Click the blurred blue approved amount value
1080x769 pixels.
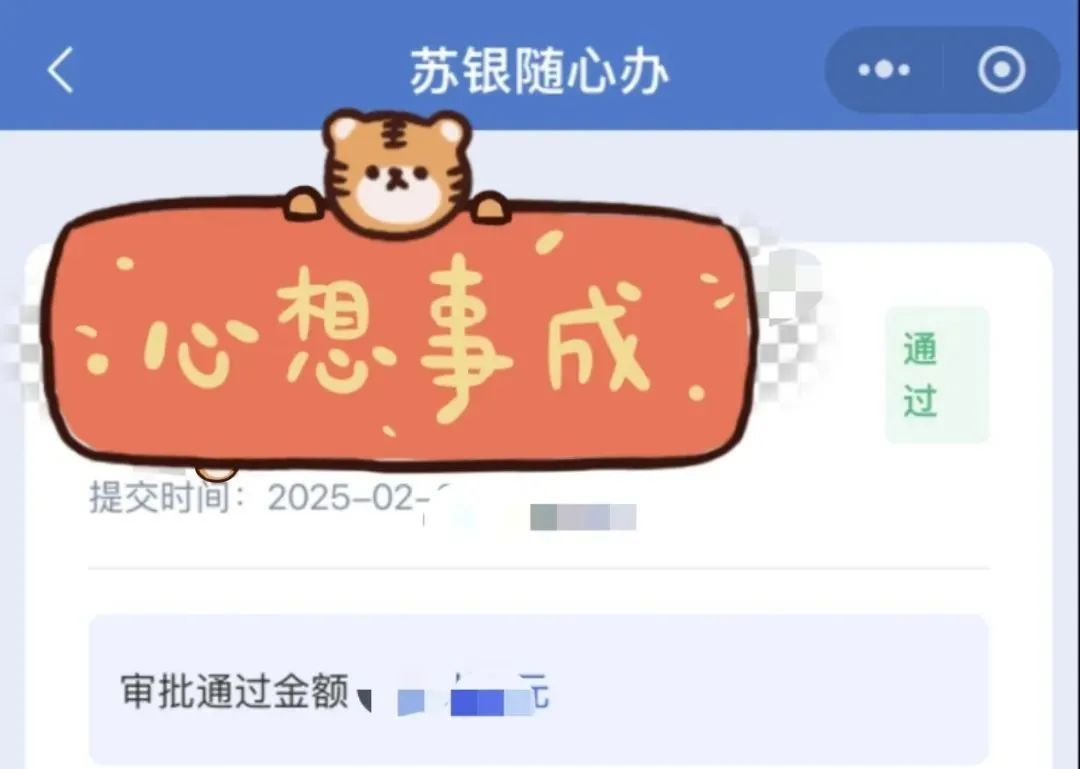point(466,701)
